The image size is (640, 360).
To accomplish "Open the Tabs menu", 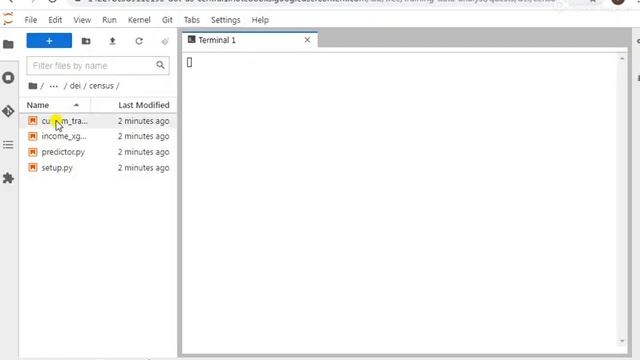I will click(191, 20).
